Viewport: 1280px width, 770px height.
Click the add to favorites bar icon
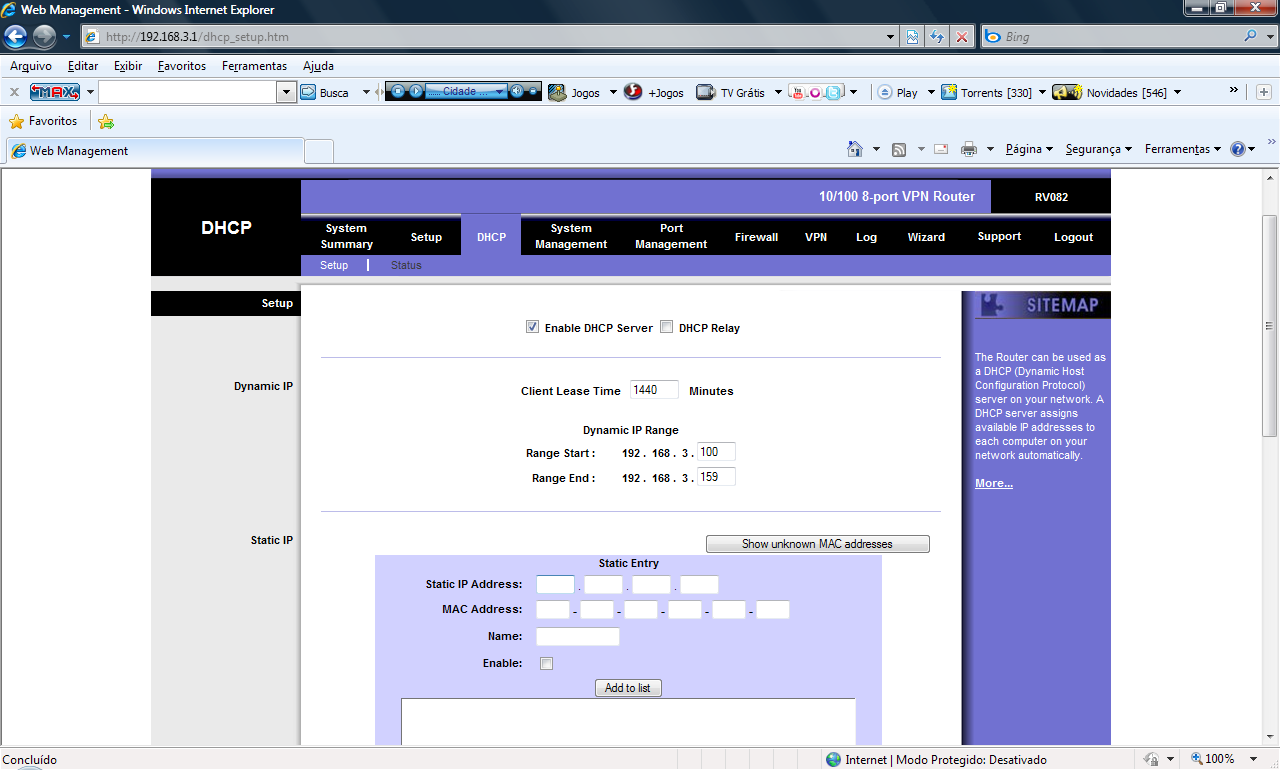(x=106, y=122)
